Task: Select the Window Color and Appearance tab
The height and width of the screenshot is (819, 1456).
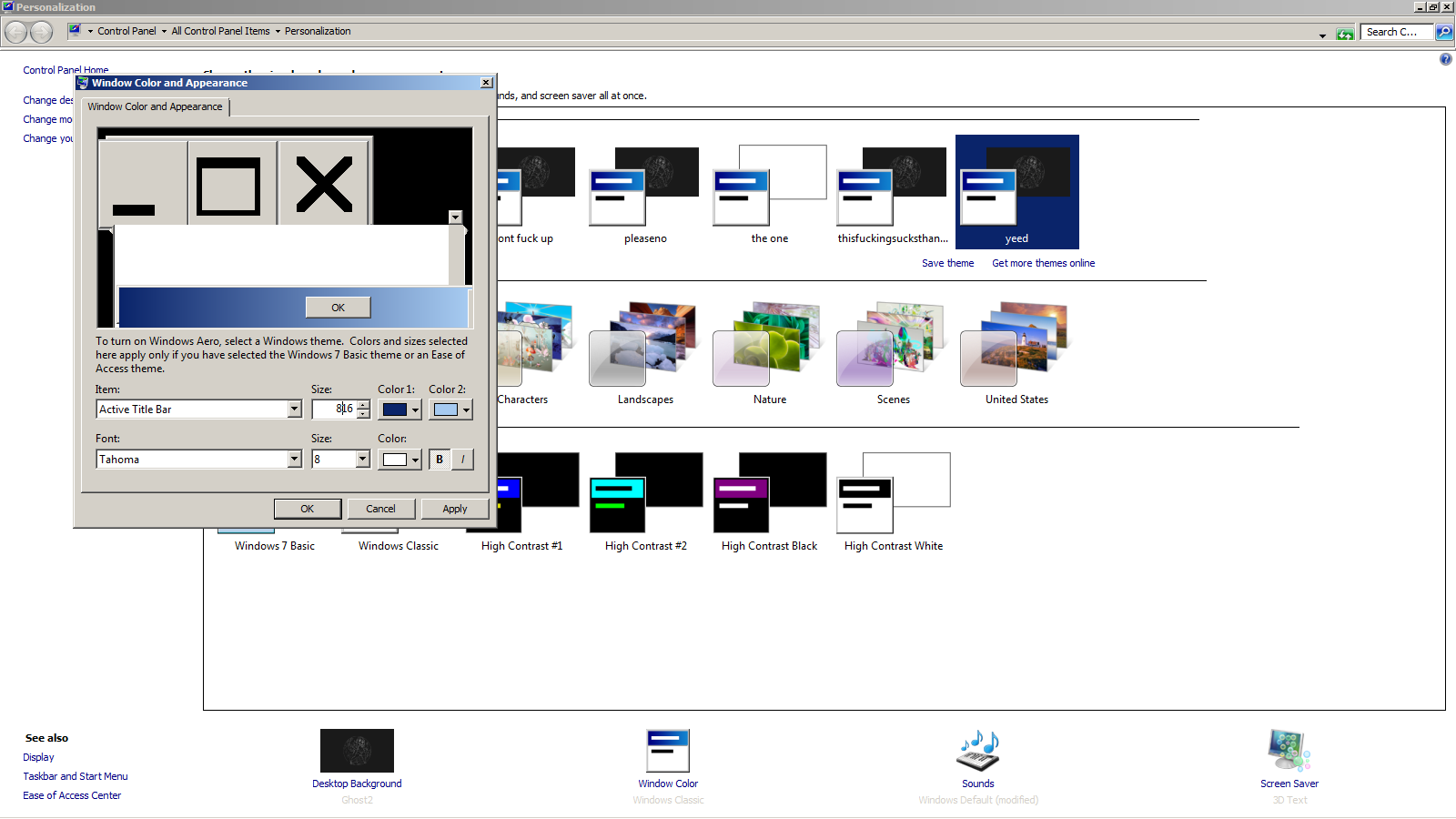Action: click(x=155, y=106)
